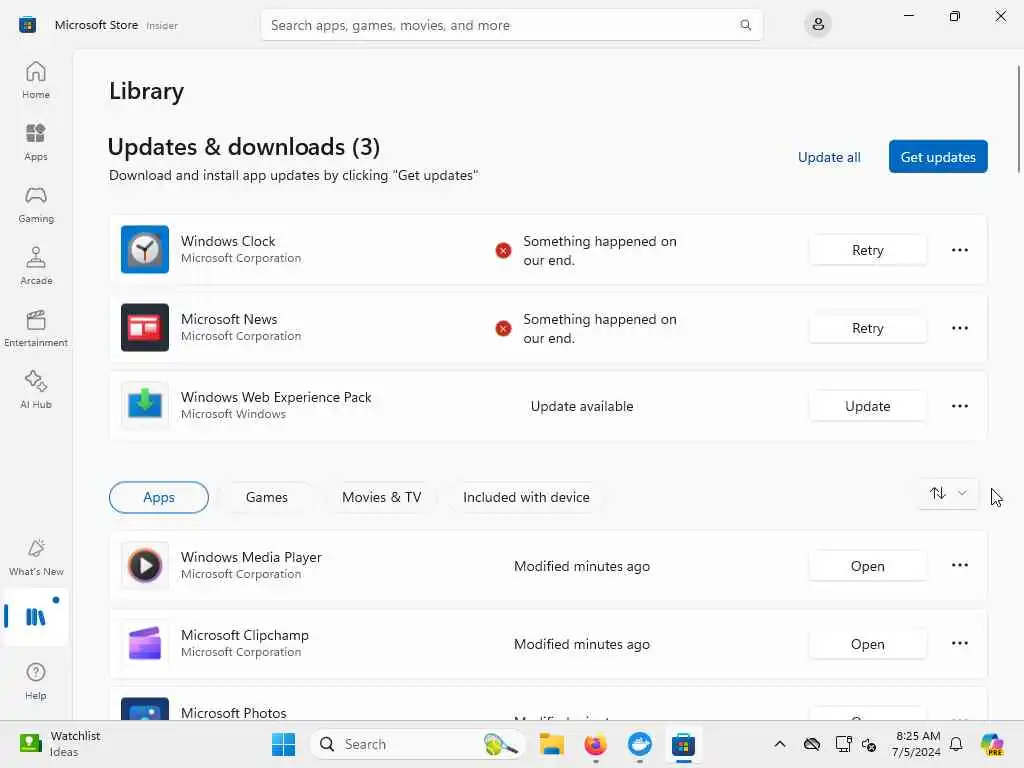Viewport: 1024px width, 768px height.
Task: Retry the Windows Clock update
Action: (867, 250)
